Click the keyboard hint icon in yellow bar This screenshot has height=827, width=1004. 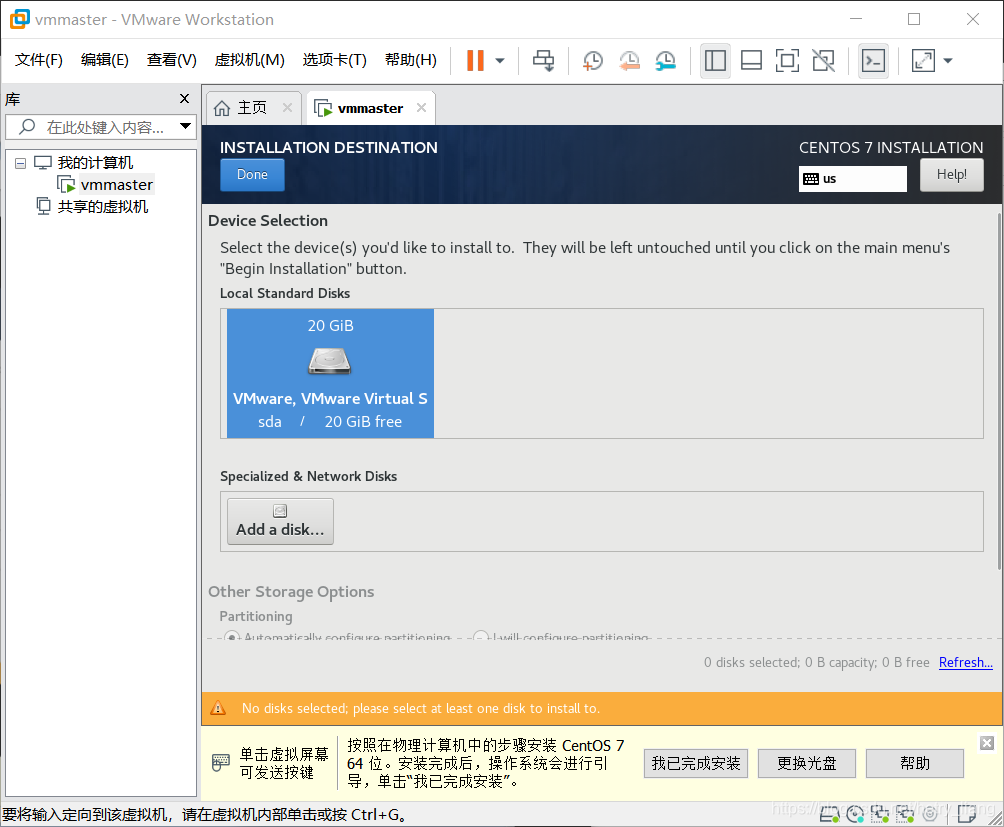pyautogui.click(x=220, y=762)
